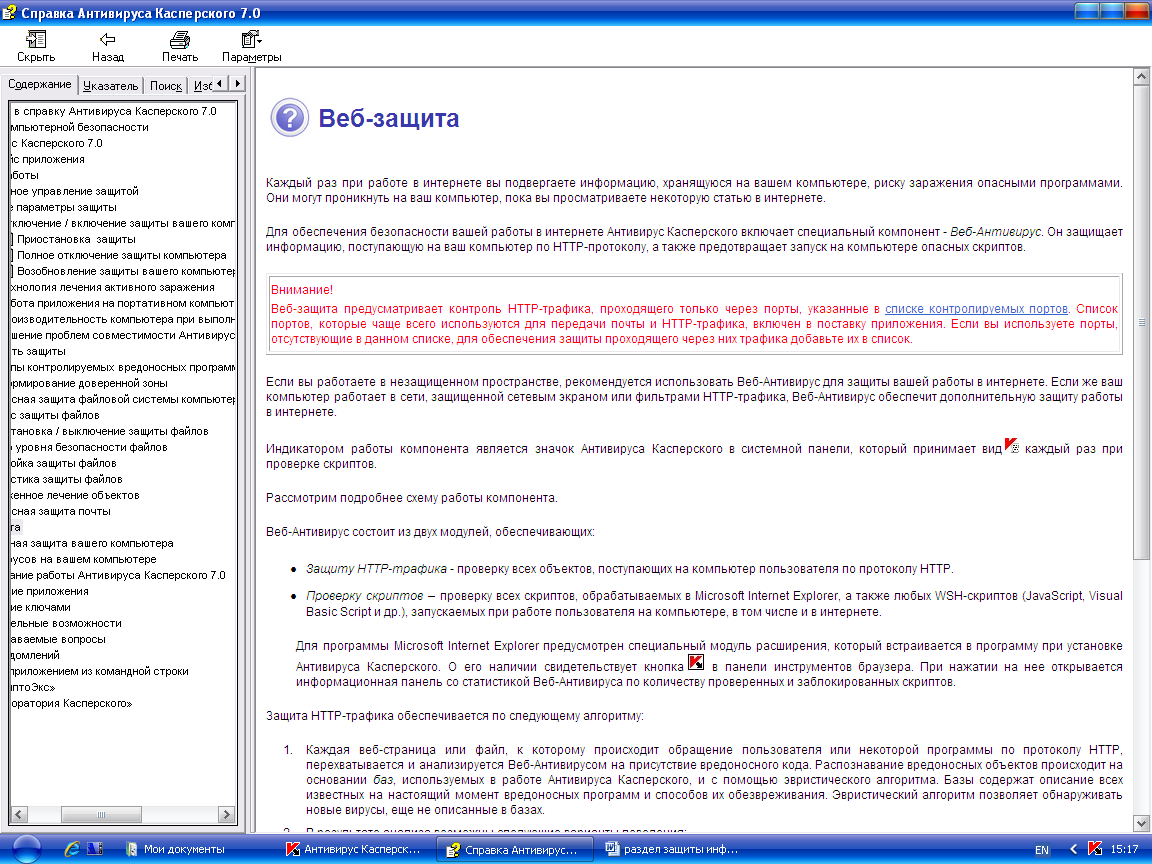Click the tab strip right scroll arrow
The height and width of the screenshot is (864, 1152).
point(237,84)
